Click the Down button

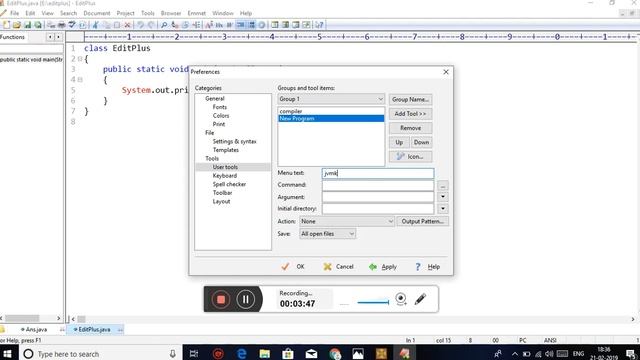pos(421,142)
